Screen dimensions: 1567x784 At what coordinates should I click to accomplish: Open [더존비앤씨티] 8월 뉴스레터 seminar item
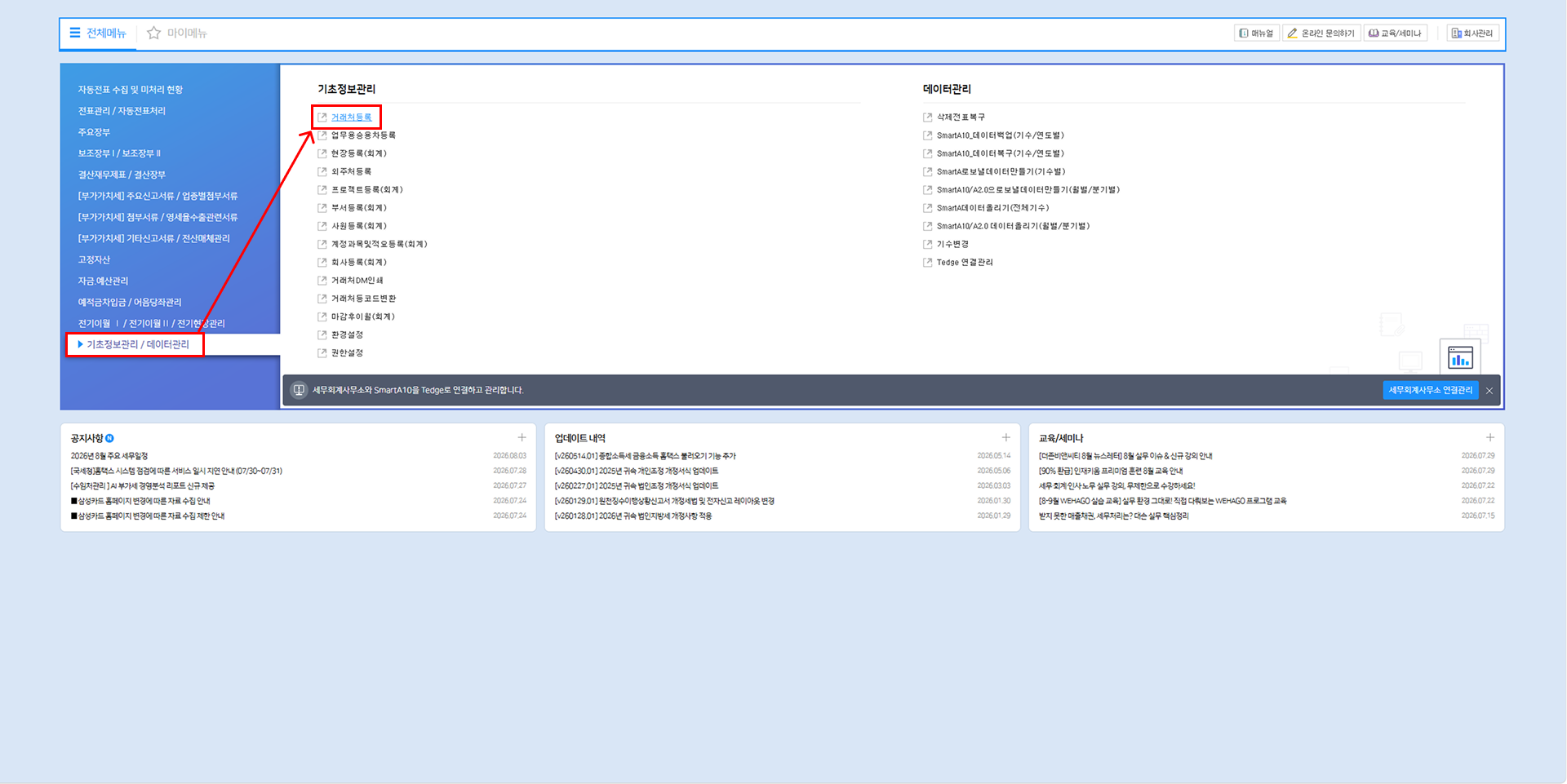click(x=1125, y=456)
